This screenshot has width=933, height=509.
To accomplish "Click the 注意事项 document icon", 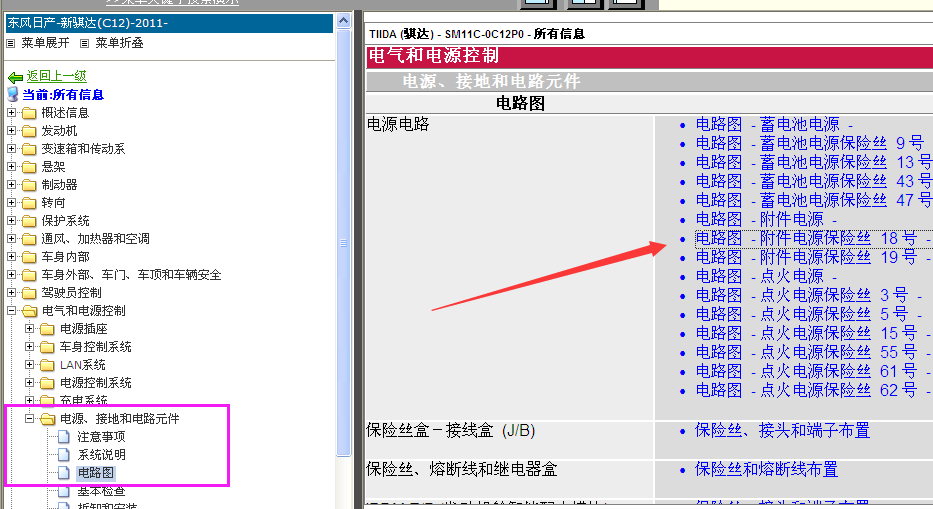I will pos(64,437).
